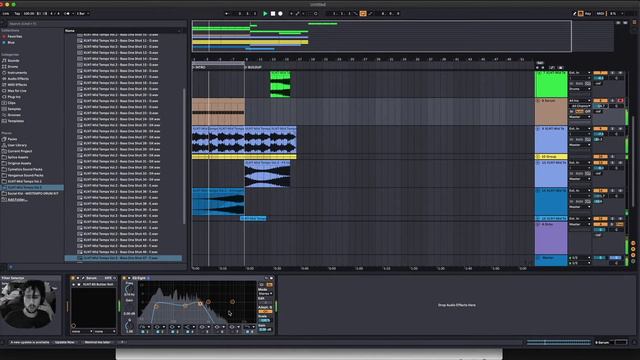Viewport: 640px width, 360px height.
Task: Open Sounds category in browser
Action: (x=13, y=60)
